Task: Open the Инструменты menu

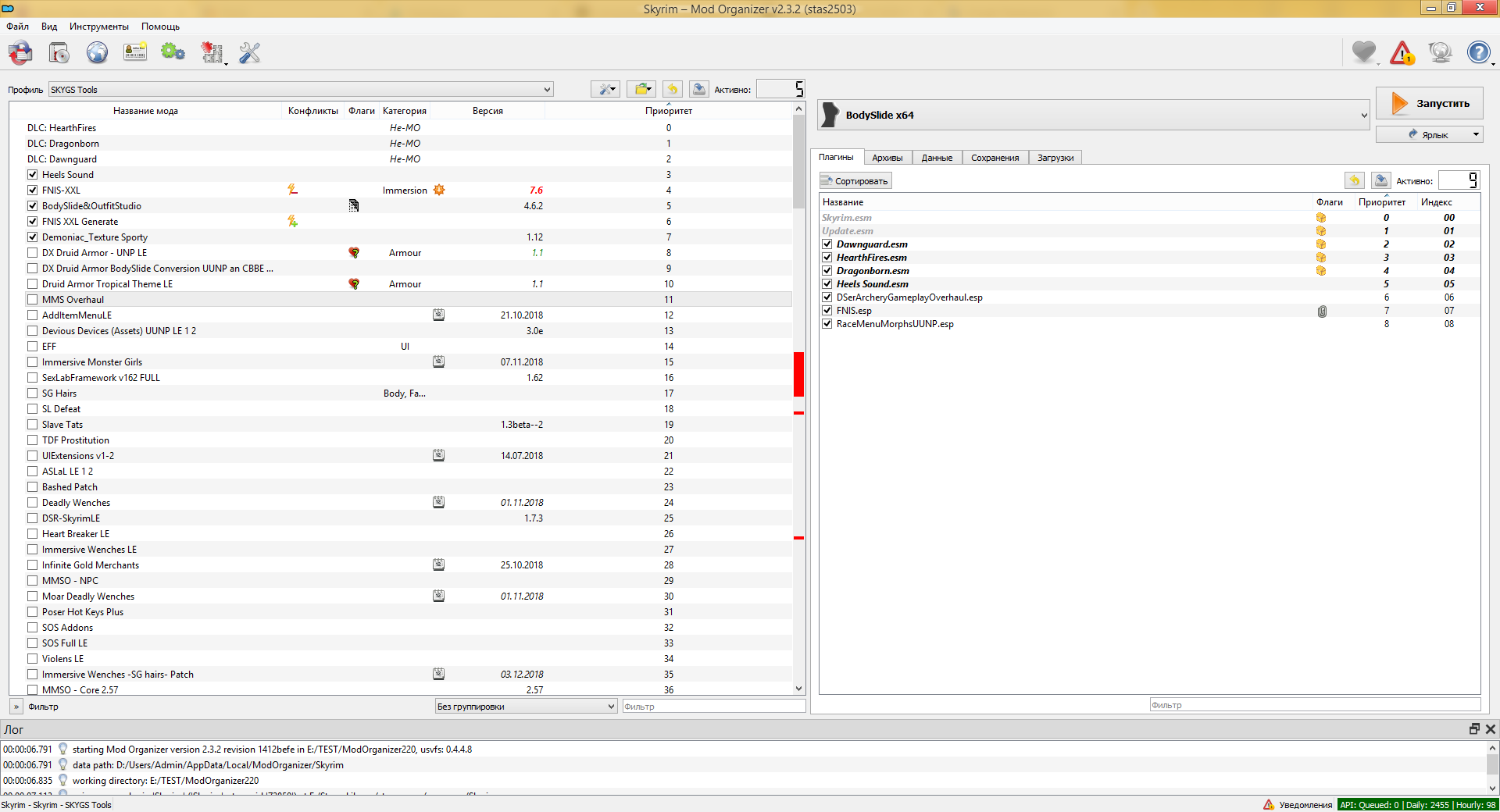Action: pyautogui.click(x=99, y=27)
